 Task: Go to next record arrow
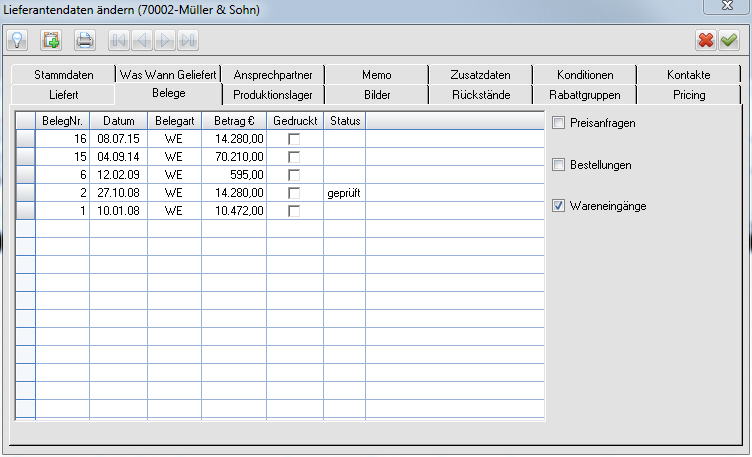click(x=165, y=40)
